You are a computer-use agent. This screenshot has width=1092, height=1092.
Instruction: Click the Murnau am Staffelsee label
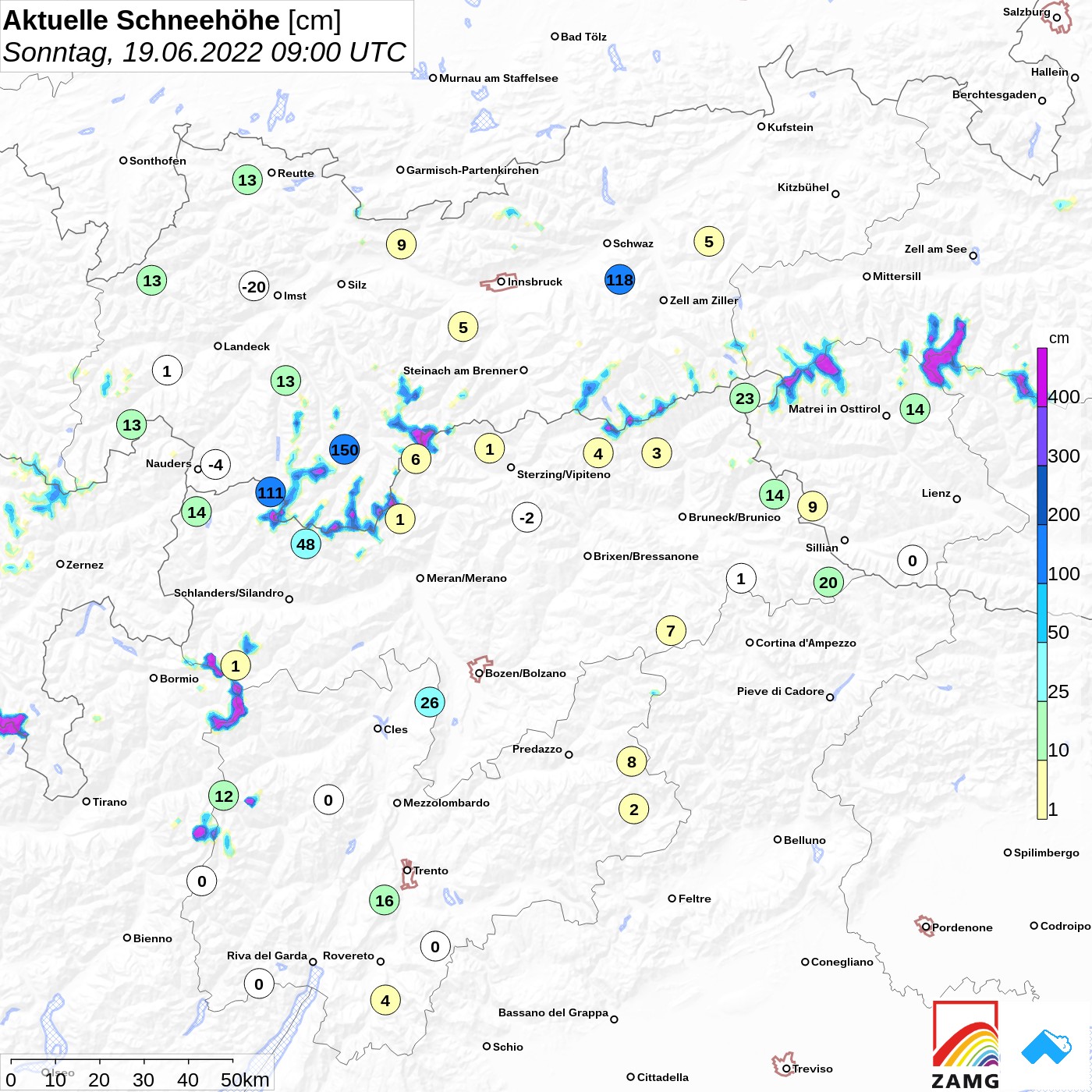(498, 78)
